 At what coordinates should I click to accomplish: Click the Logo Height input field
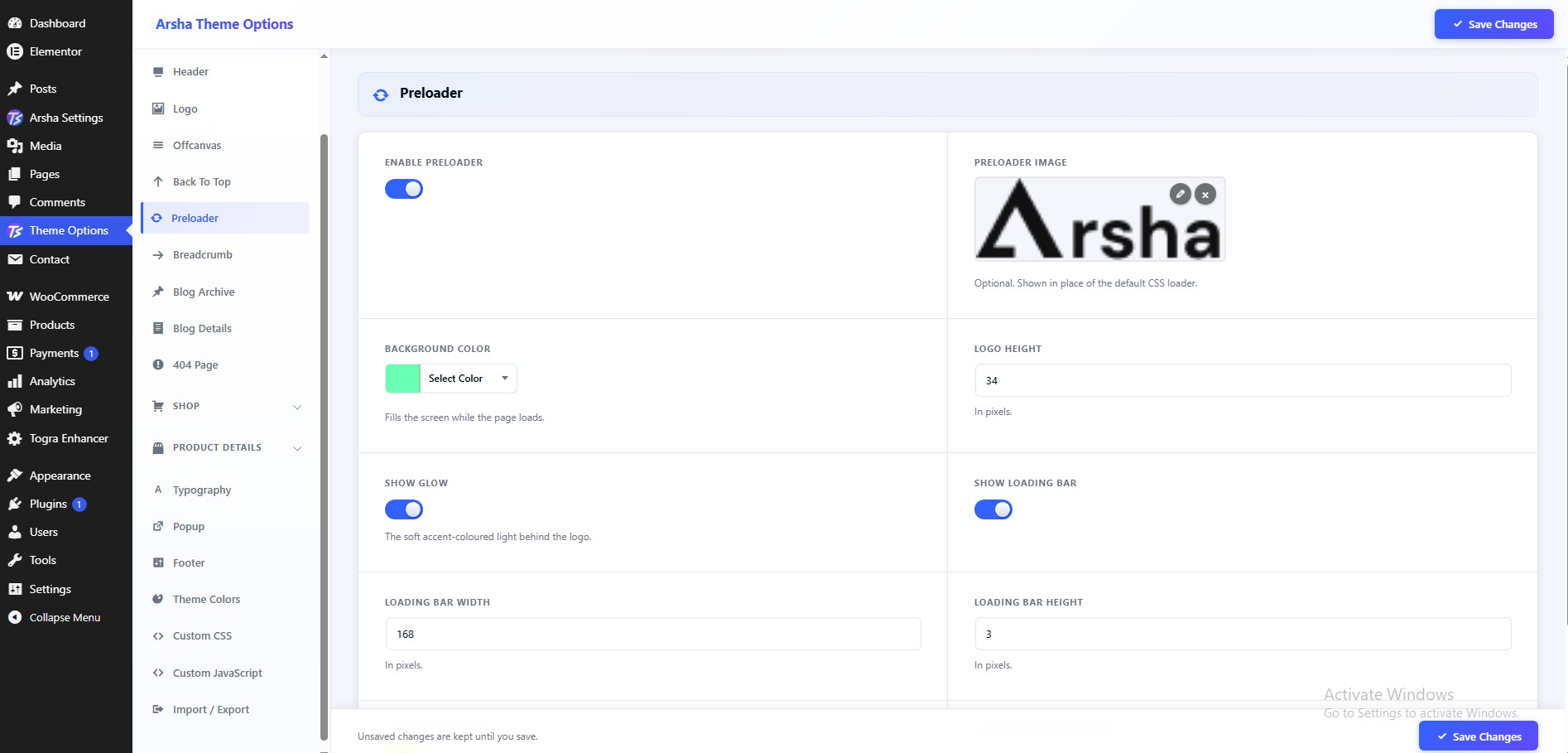tap(1243, 380)
